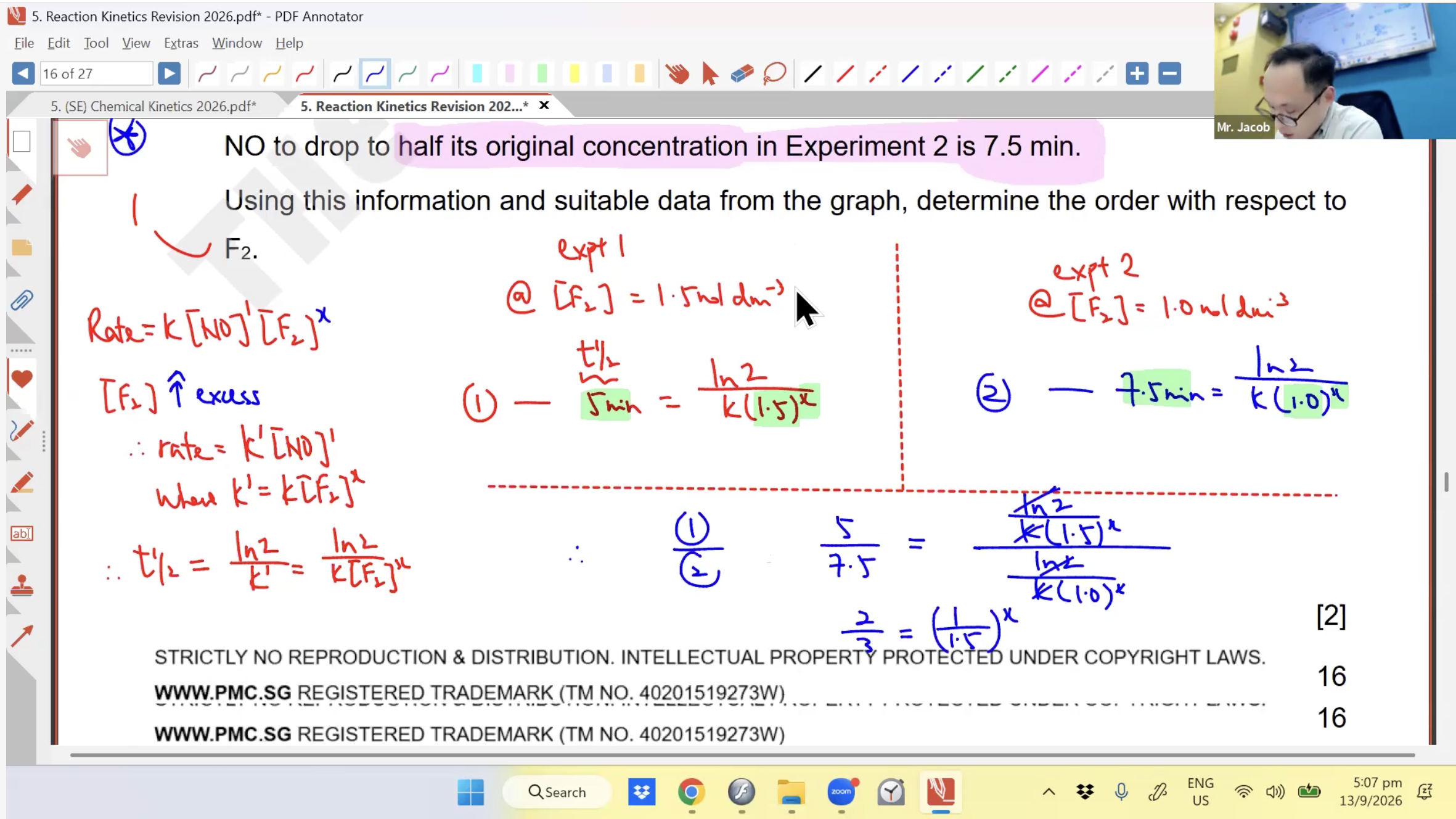The width and height of the screenshot is (1456, 819).
Task: Activate the pan hand tool
Action: (677, 74)
